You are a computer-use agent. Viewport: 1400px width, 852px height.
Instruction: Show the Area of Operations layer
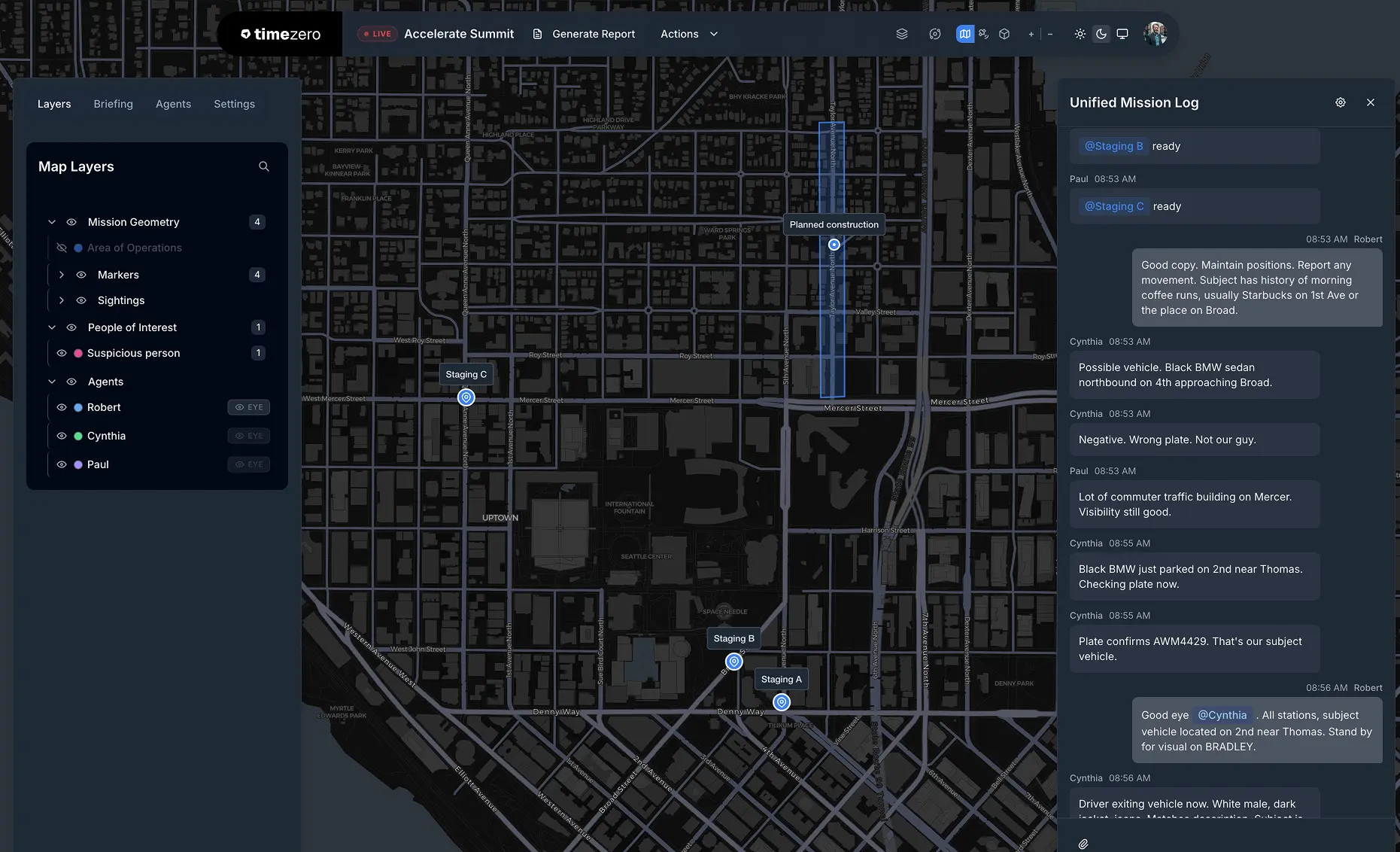coord(62,248)
